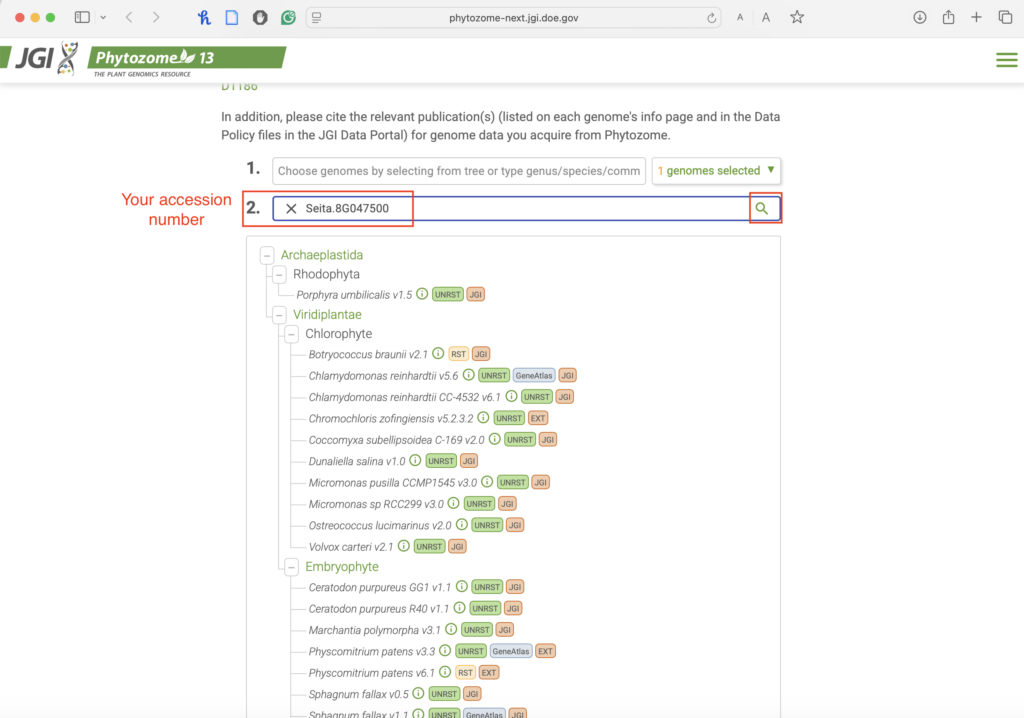Show Safari sidebar panel
Screen dimensions: 1024x718
coord(82,17)
